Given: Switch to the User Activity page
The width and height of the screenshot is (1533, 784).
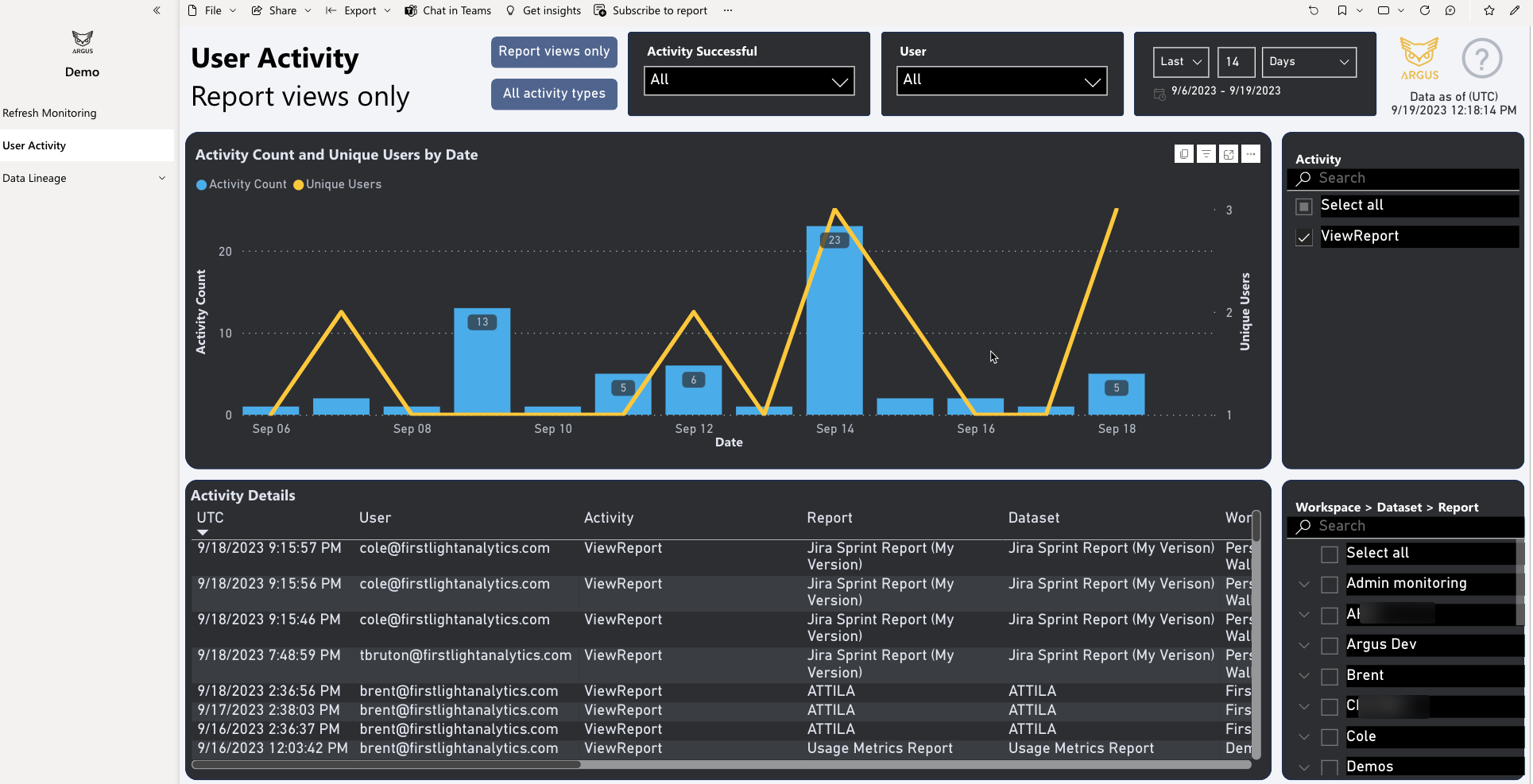Looking at the screenshot, I should click(34, 145).
